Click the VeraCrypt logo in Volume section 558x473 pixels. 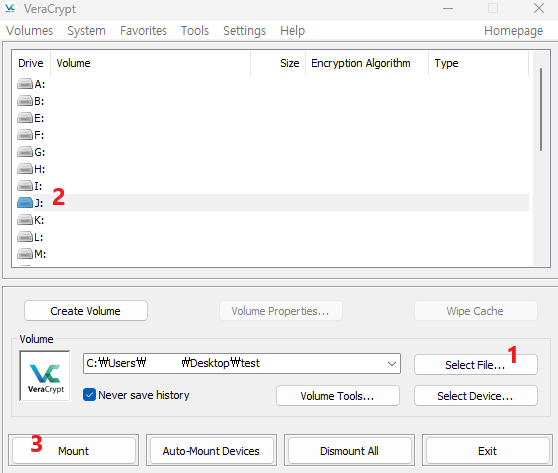coord(45,376)
